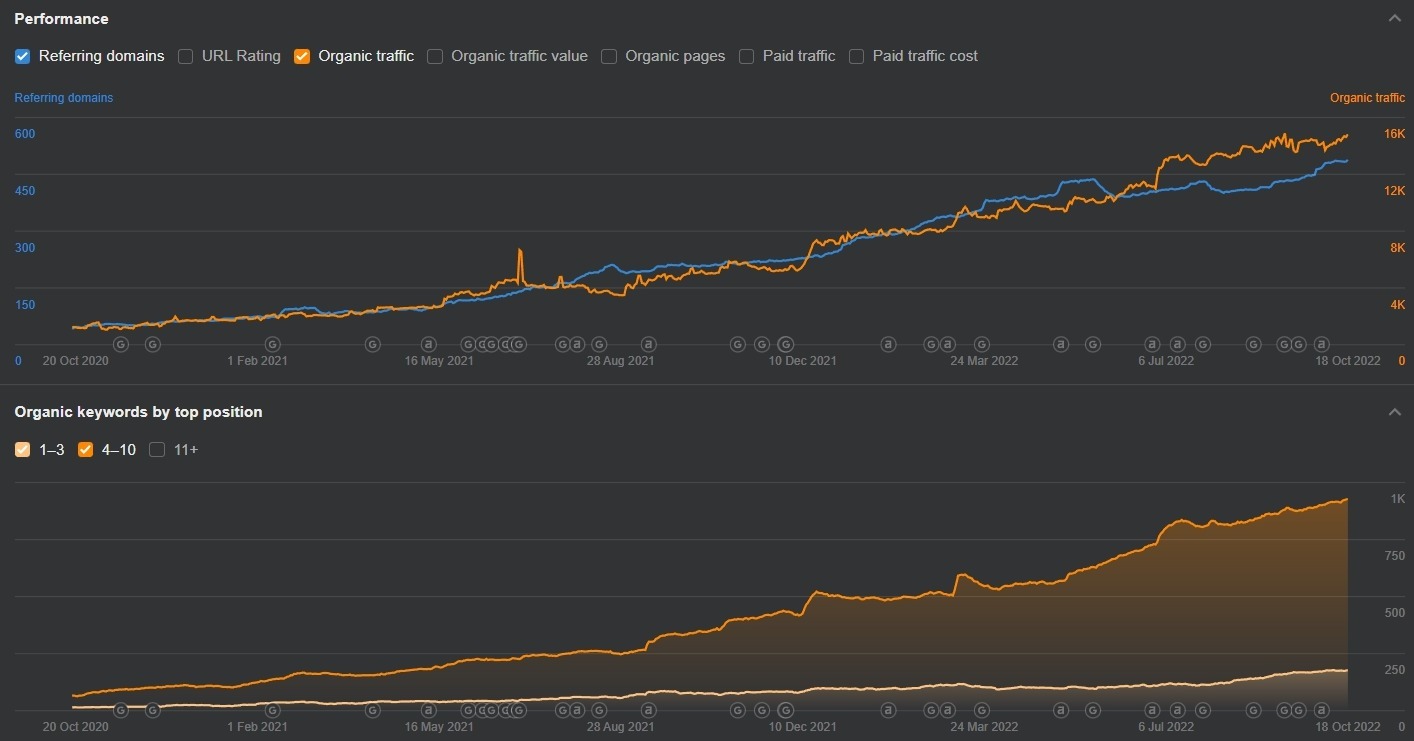Click 6 Jul 2022 date in Performance chart
1414x741 pixels.
(x=1166, y=361)
